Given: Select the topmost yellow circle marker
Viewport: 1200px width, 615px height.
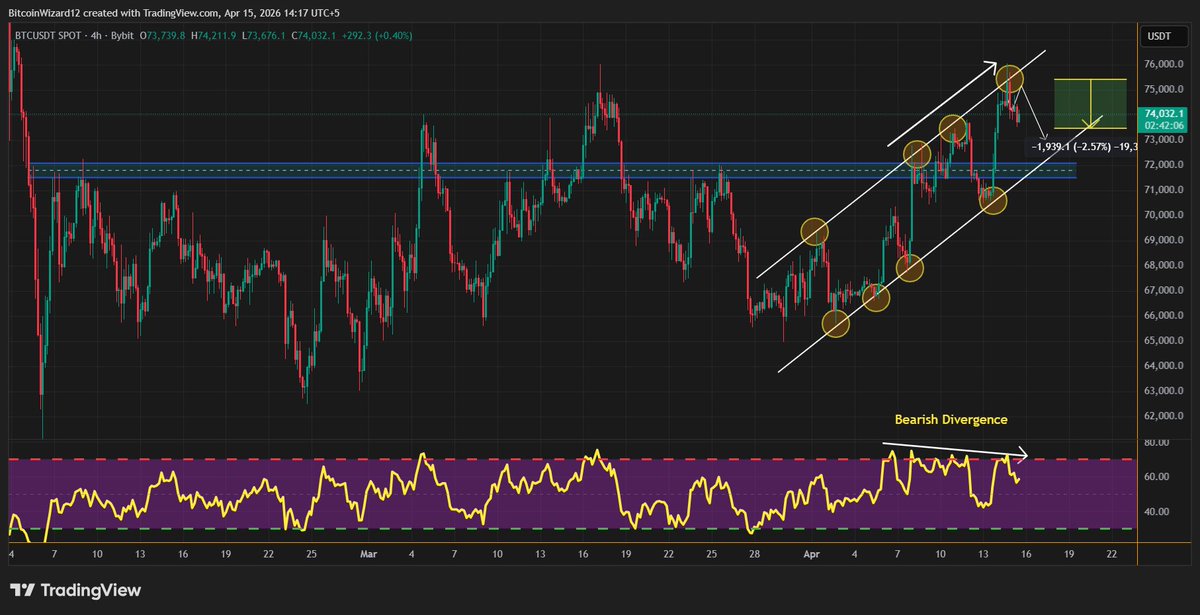Looking at the screenshot, I should pos(1010,78).
